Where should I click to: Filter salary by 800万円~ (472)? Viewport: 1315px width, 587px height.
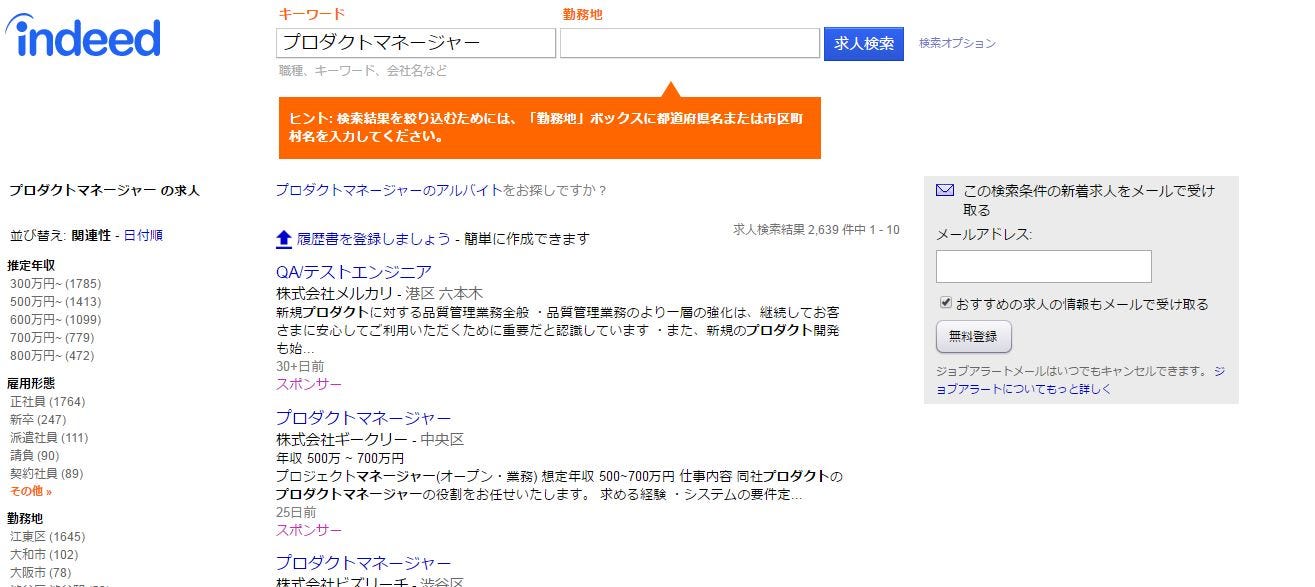[52, 356]
